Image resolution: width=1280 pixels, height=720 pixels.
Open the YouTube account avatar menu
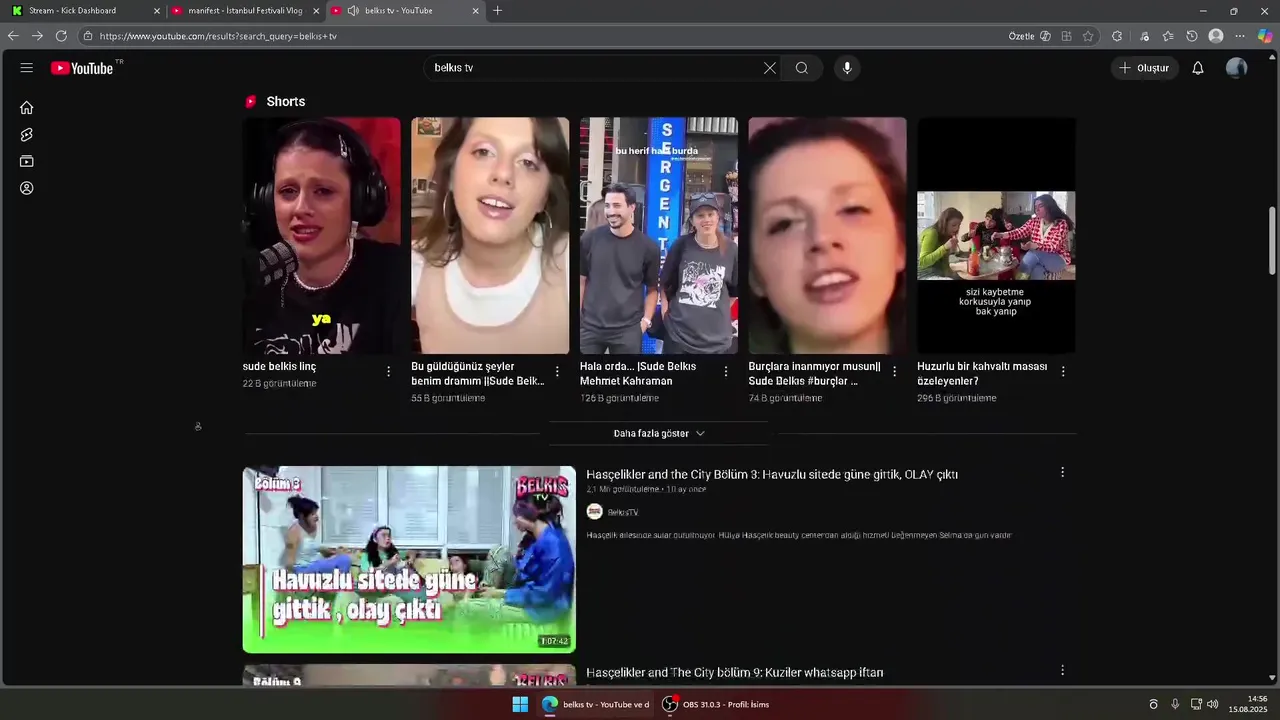[1237, 68]
